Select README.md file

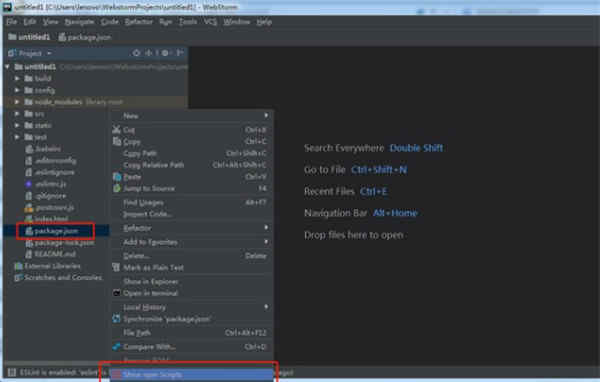[x=55, y=254]
